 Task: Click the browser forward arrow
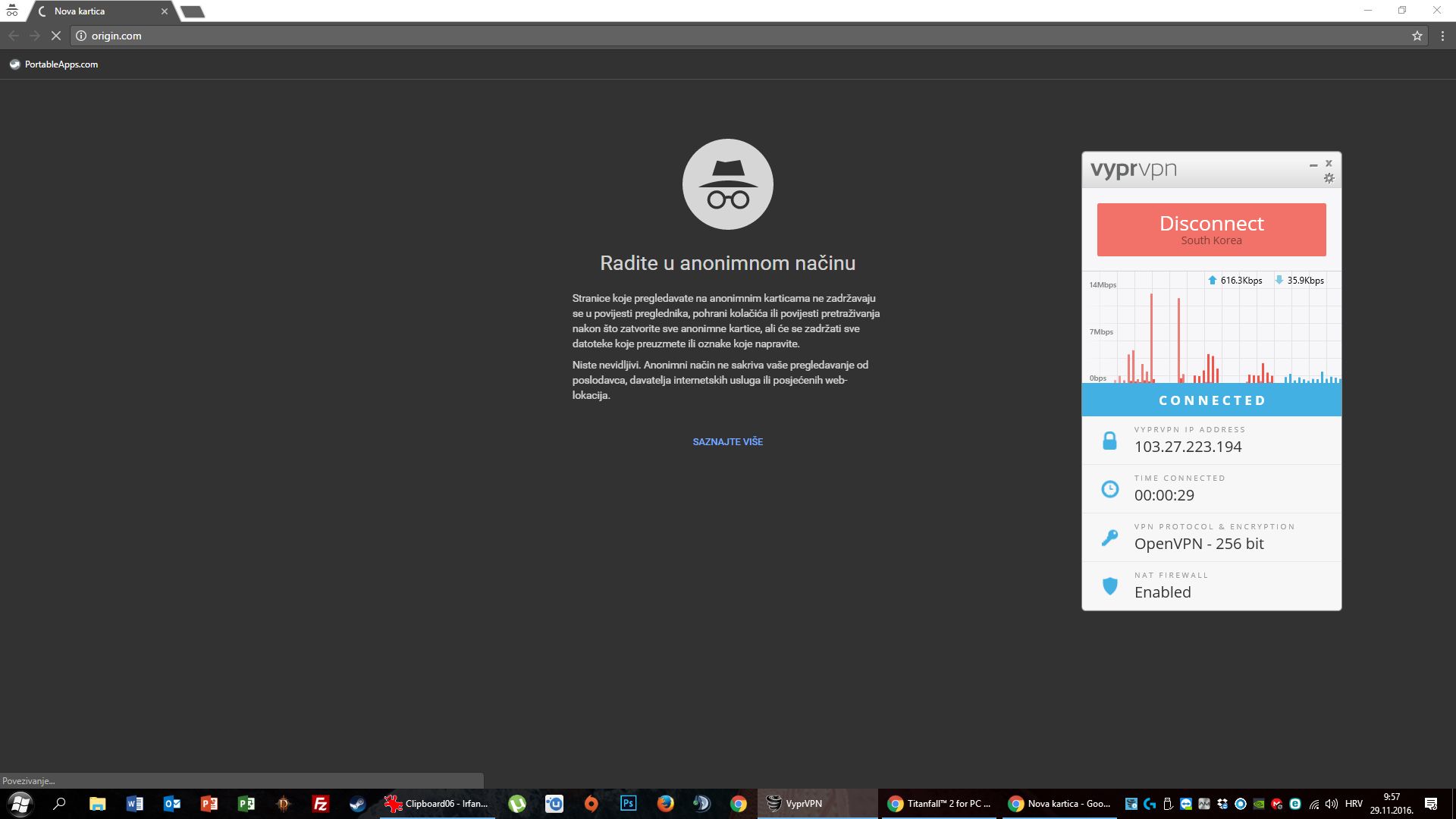click(34, 36)
